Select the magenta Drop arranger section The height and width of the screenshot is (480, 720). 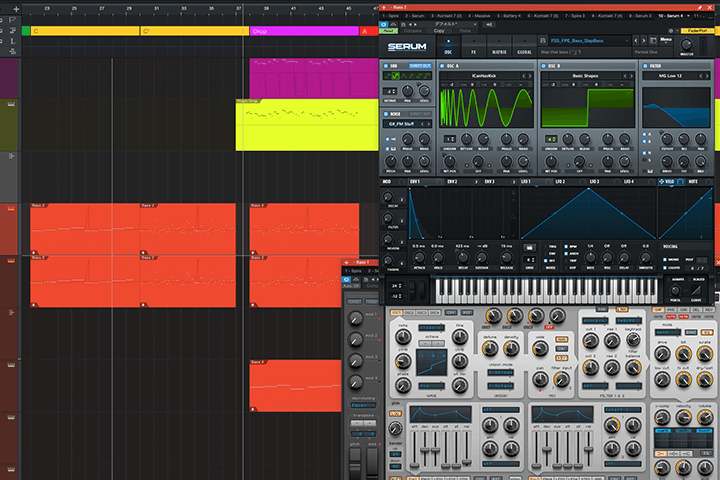304,31
